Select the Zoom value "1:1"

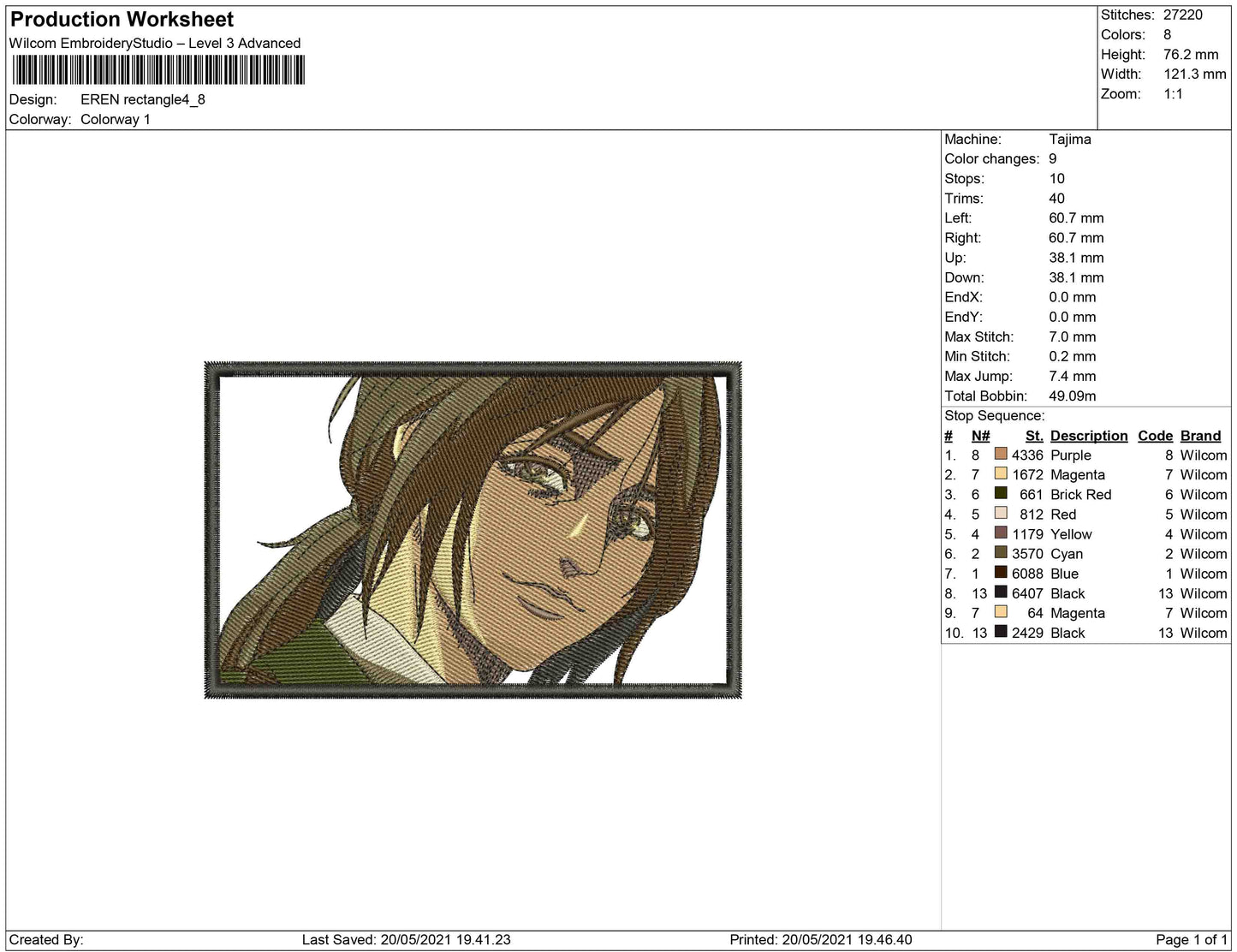1174,93
